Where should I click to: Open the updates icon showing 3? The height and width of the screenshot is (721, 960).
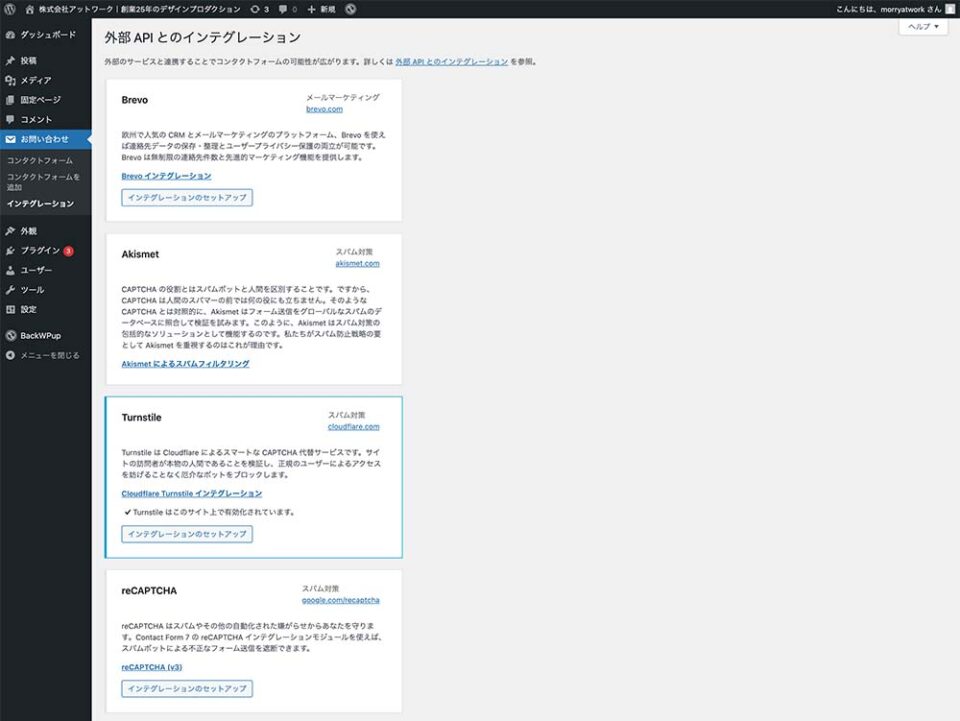click(259, 9)
